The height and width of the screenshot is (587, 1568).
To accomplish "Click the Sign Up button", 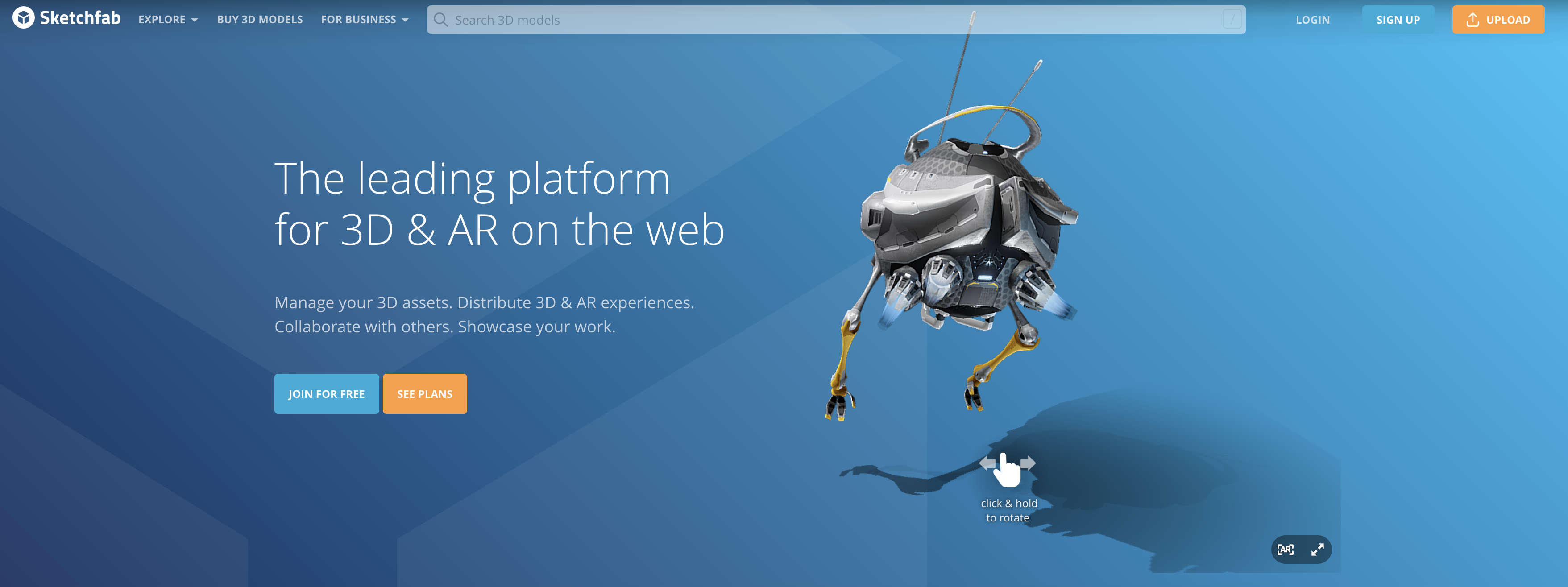I will [1398, 20].
